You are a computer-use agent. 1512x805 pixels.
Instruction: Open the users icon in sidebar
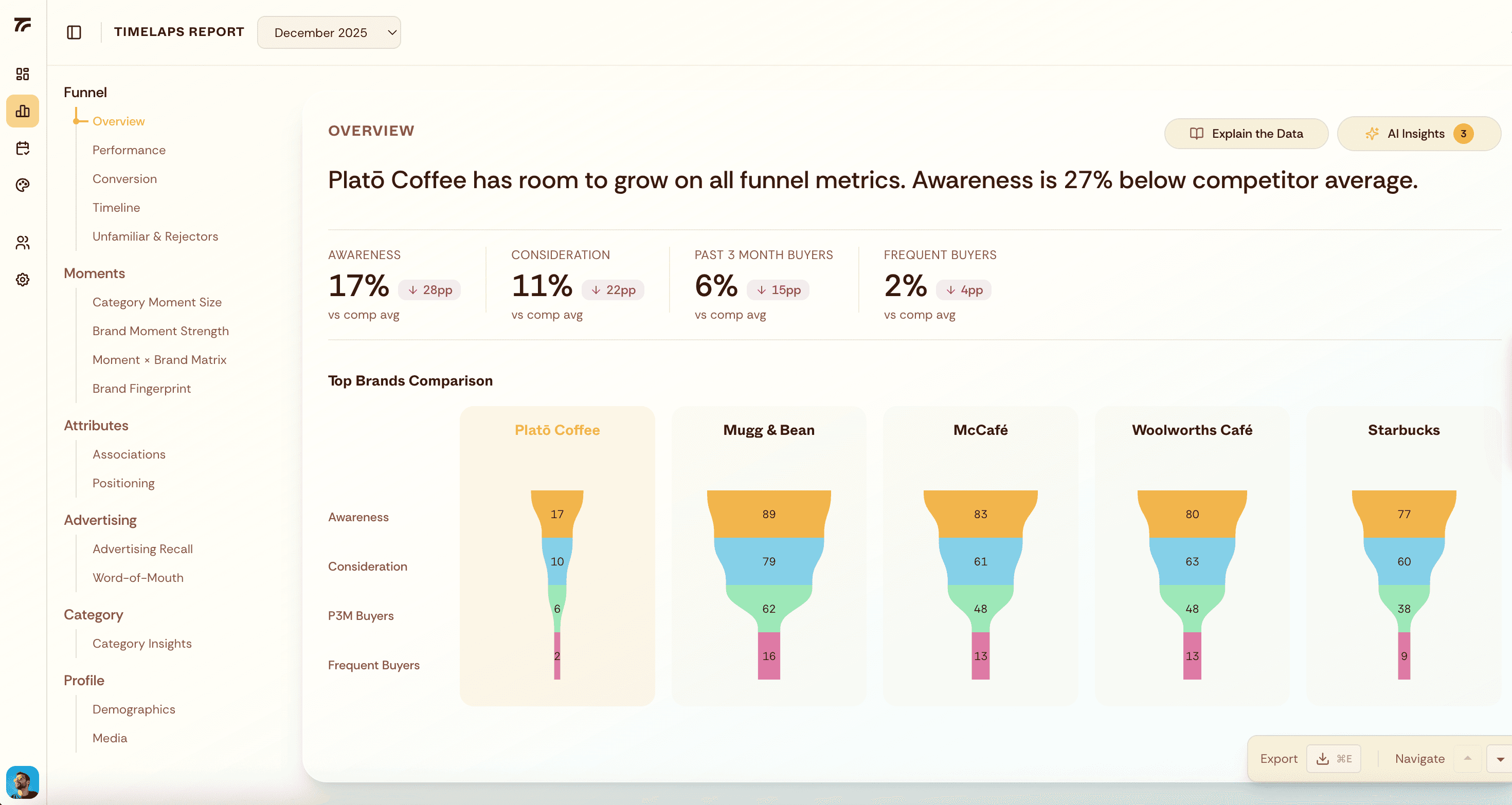point(22,242)
